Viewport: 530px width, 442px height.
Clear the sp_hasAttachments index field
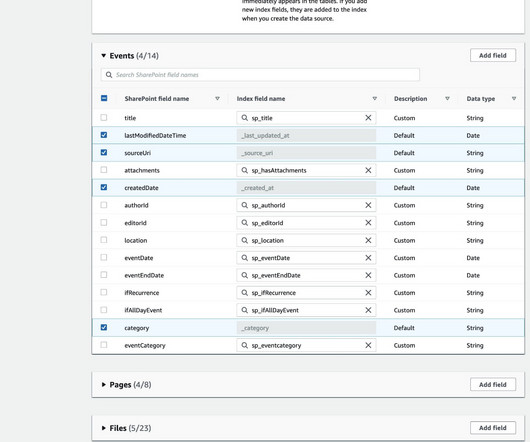point(368,170)
